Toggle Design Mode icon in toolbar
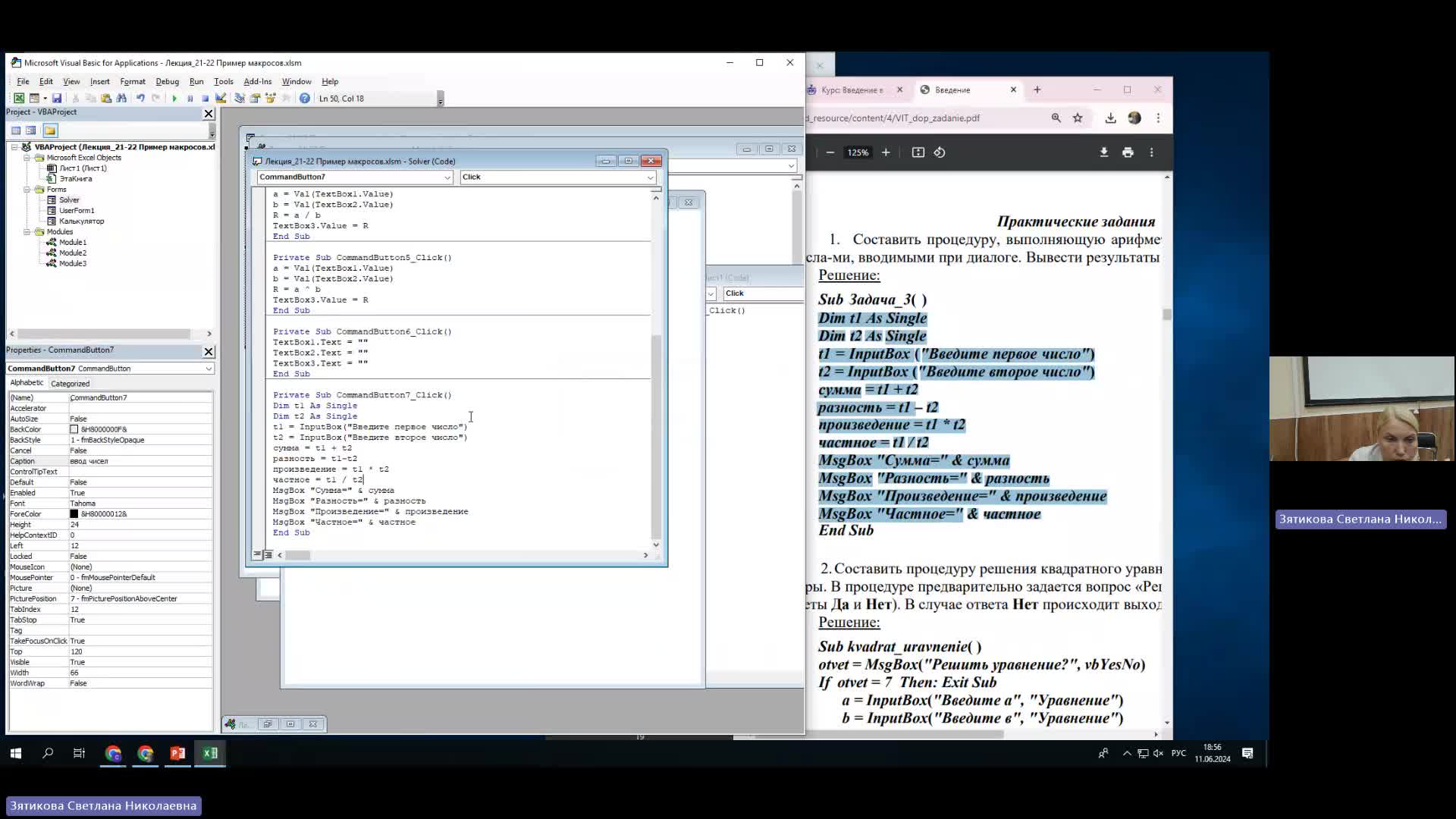 (221, 99)
